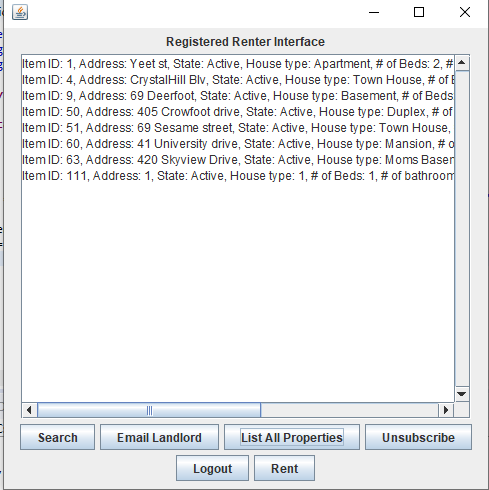The width and height of the screenshot is (489, 490).
Task: Click the vertical scrollbar down arrow
Action: click(x=462, y=394)
